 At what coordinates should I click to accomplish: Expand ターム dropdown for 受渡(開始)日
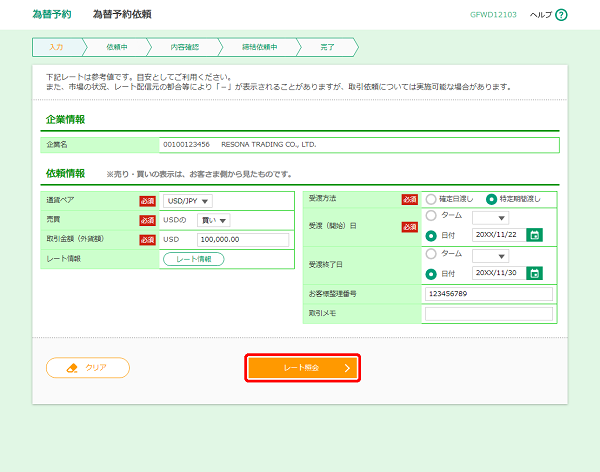point(490,218)
